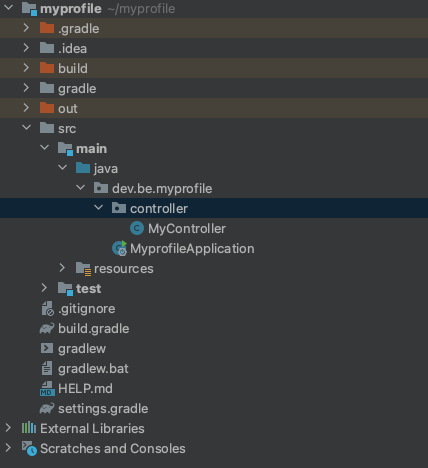This screenshot has height=468, width=428.
Task: Click the HELP.md markdown icon
Action: (x=47, y=389)
